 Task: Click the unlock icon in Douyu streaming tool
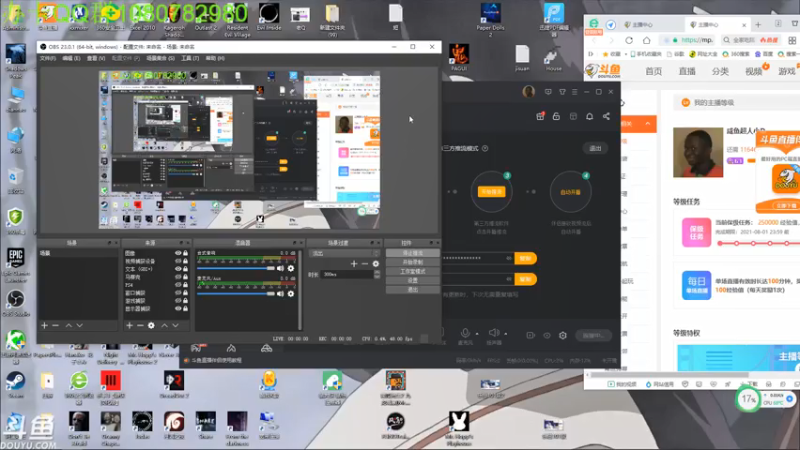[x=556, y=116]
